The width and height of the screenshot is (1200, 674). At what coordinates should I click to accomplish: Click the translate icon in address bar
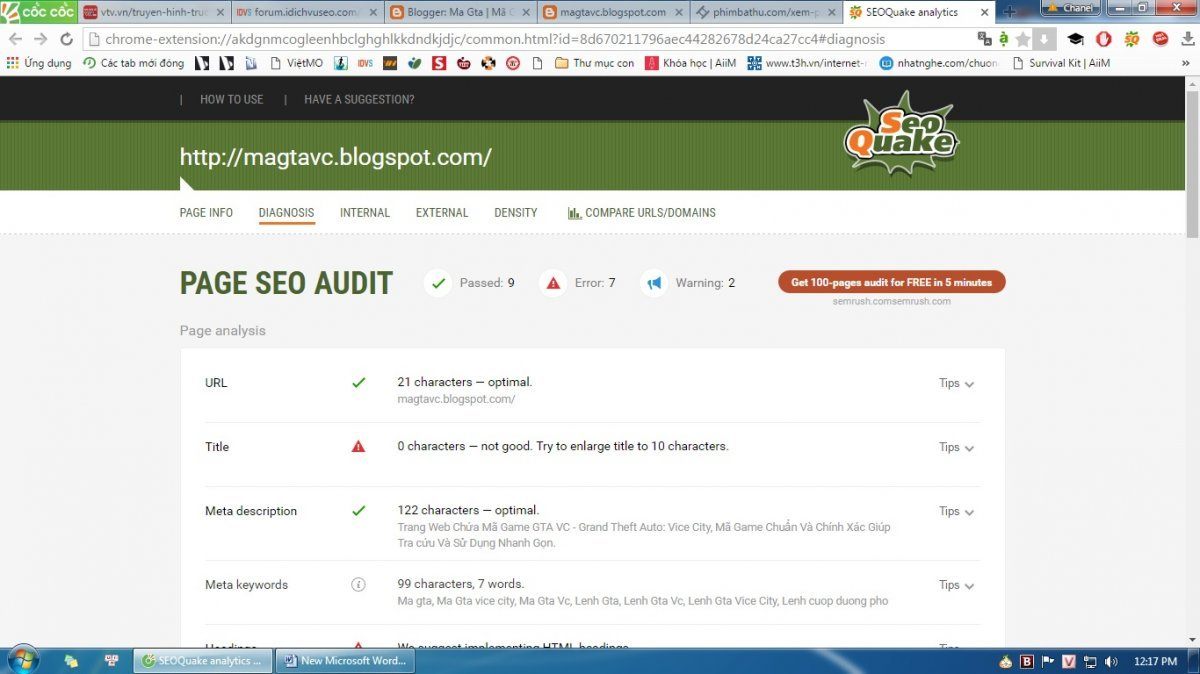985,39
